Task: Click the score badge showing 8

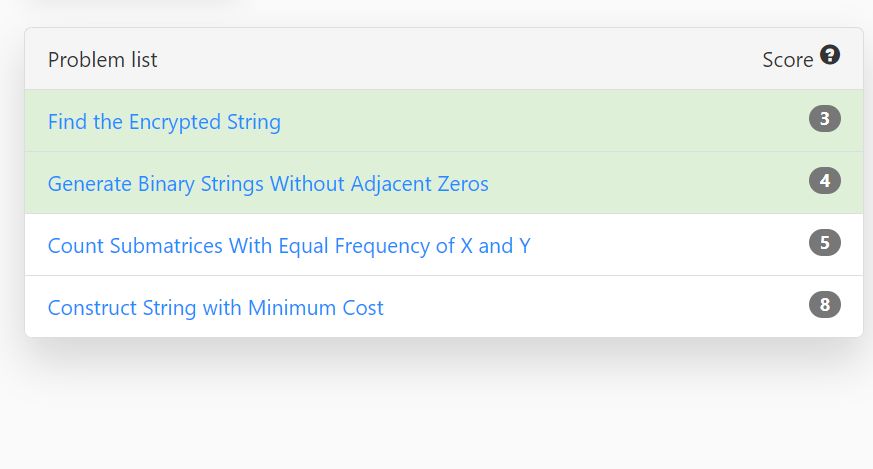Action: [x=825, y=305]
